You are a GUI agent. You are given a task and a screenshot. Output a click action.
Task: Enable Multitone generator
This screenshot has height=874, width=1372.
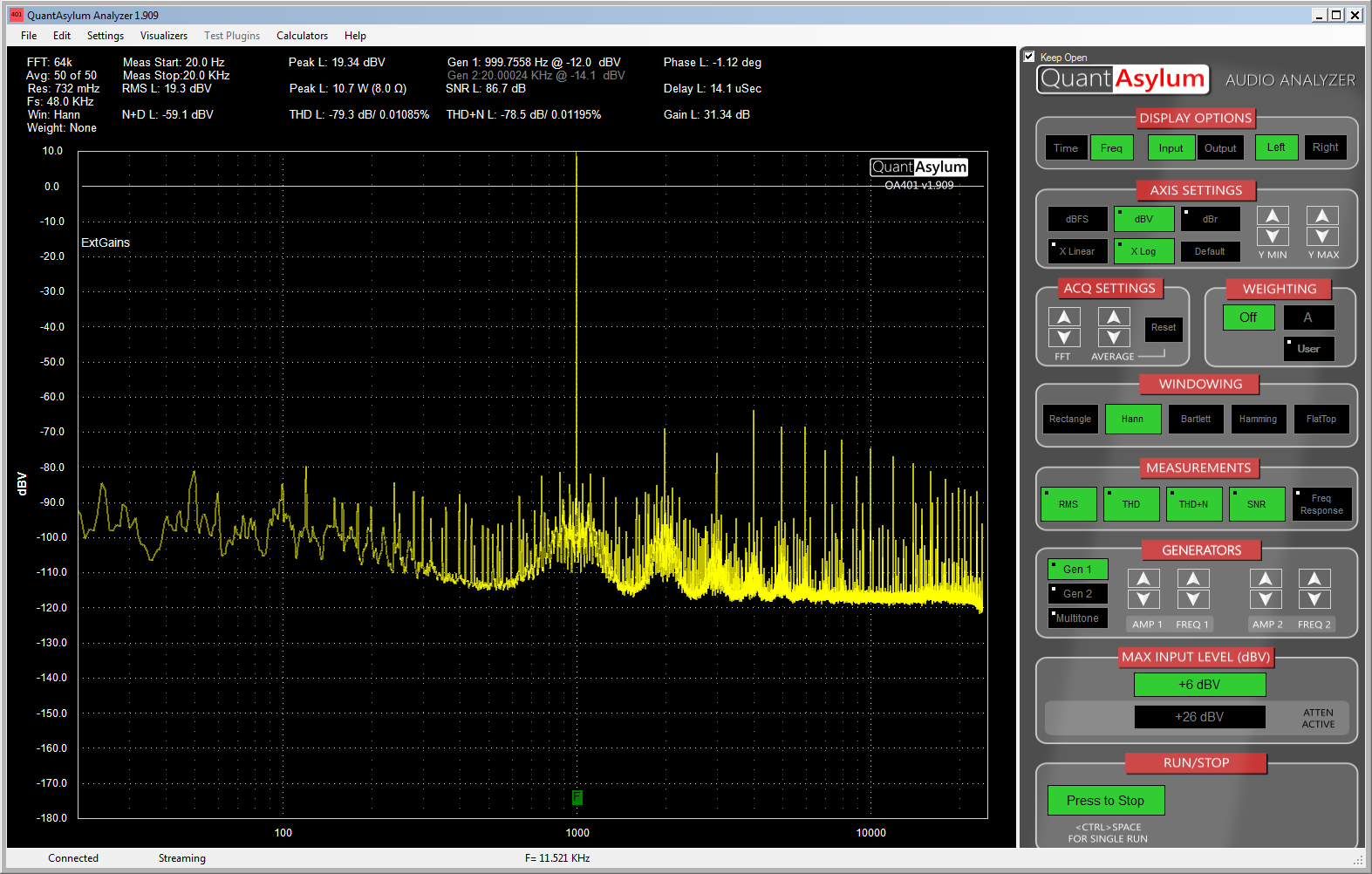click(x=1077, y=618)
